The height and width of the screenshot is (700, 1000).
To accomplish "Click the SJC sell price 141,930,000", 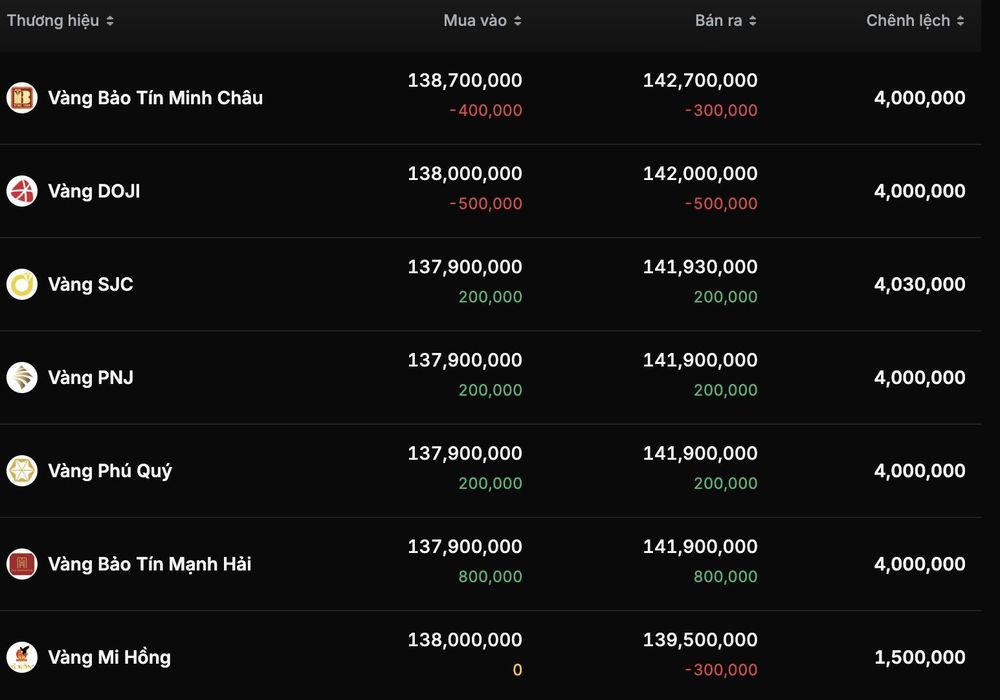I will (700, 266).
